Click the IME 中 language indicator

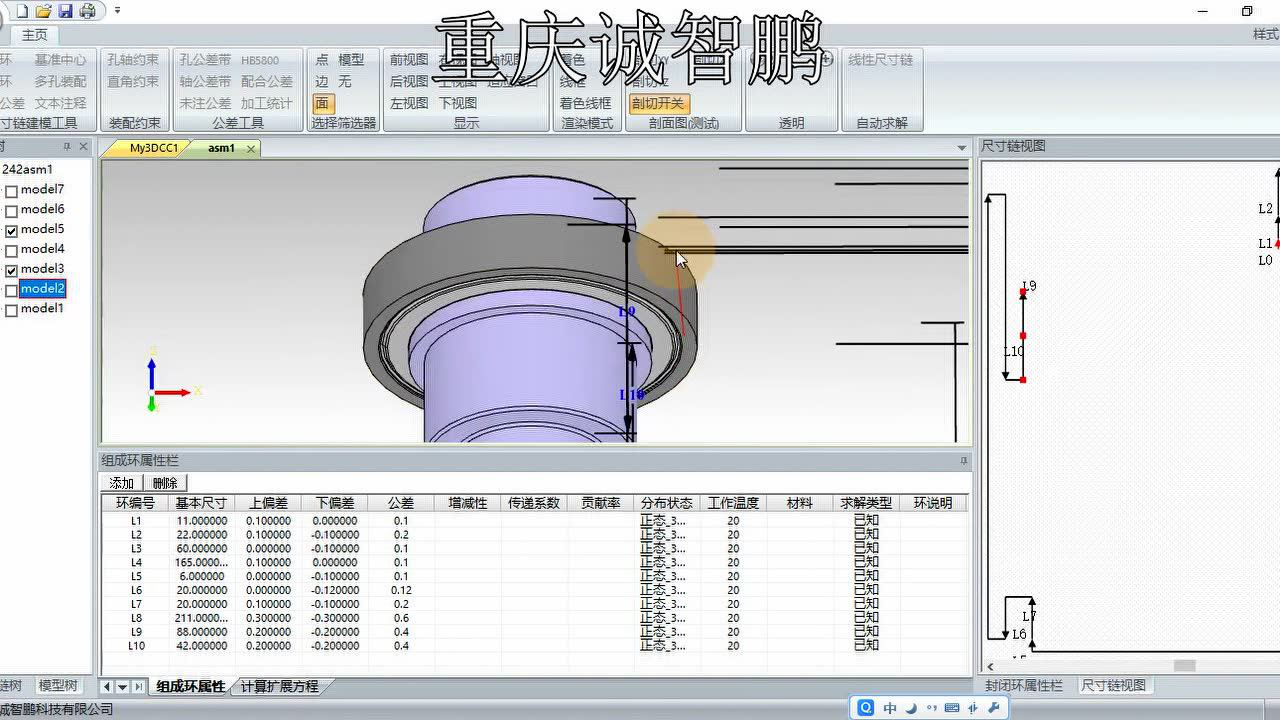click(x=890, y=708)
